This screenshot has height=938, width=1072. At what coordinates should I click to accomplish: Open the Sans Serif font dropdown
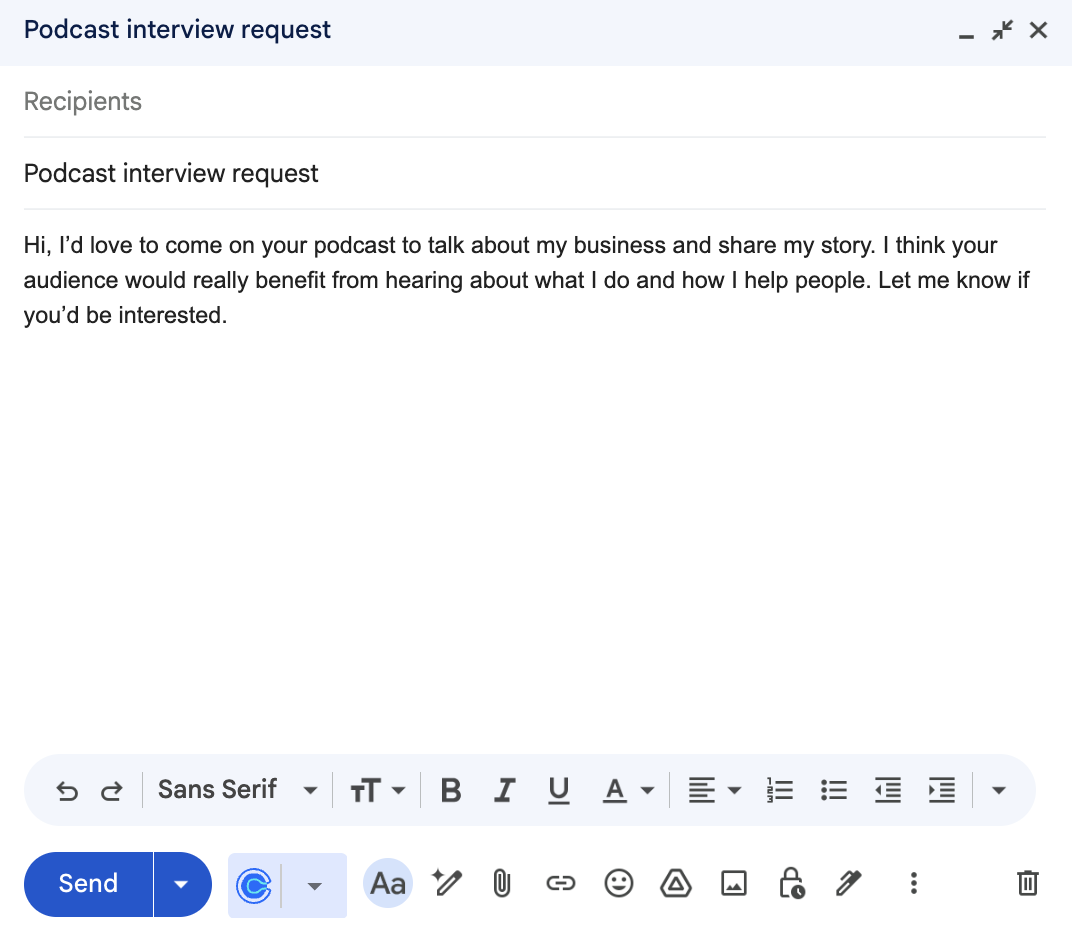(237, 790)
